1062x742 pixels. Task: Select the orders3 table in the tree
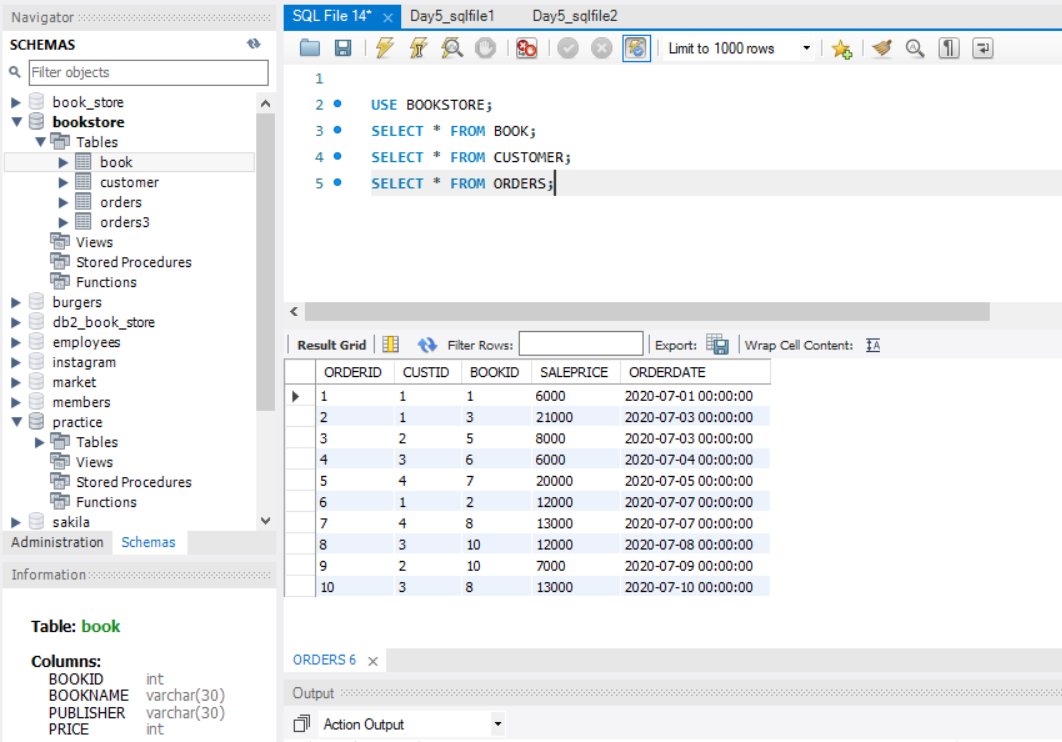coord(125,222)
